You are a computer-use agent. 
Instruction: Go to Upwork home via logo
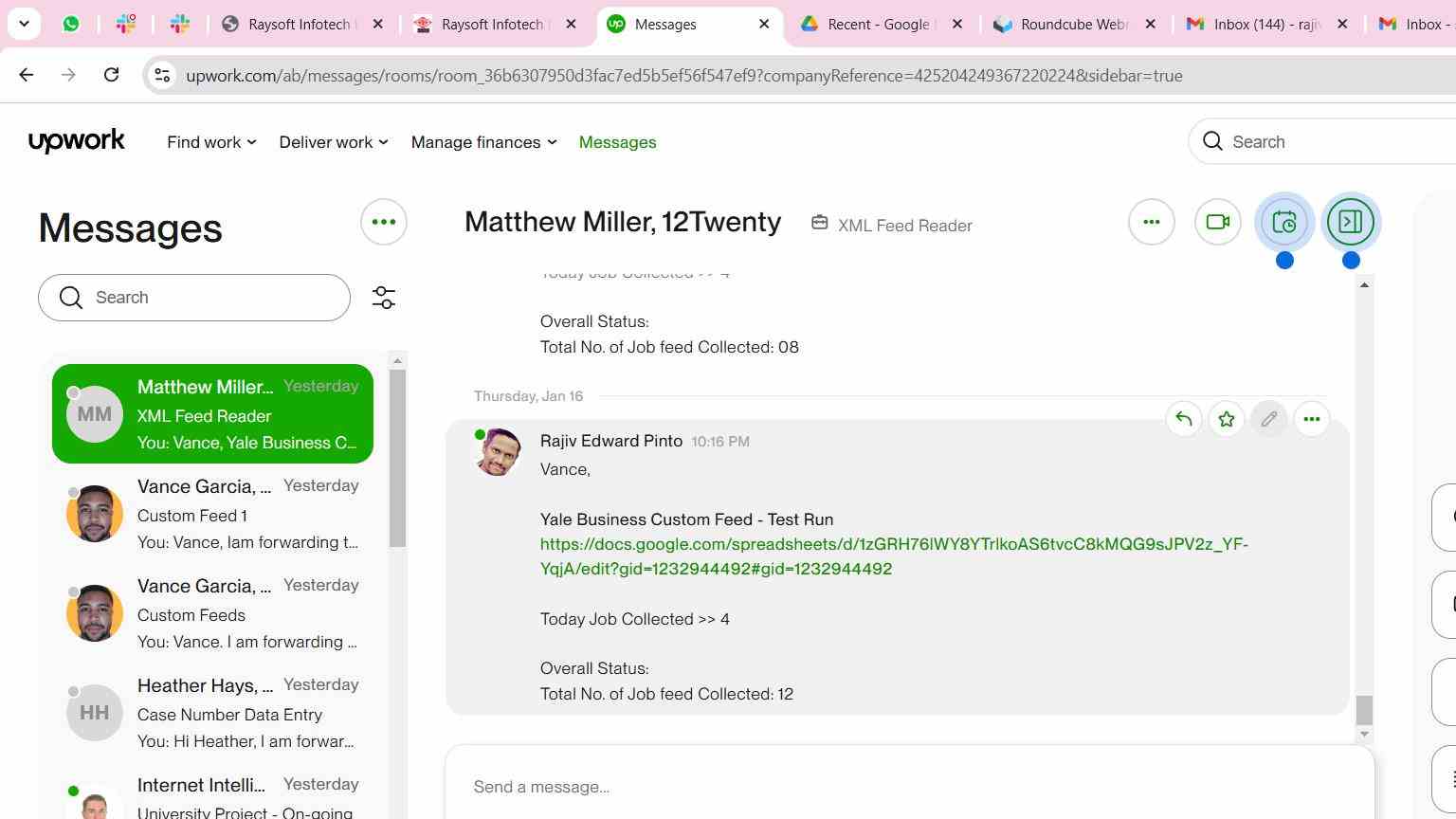click(x=77, y=141)
